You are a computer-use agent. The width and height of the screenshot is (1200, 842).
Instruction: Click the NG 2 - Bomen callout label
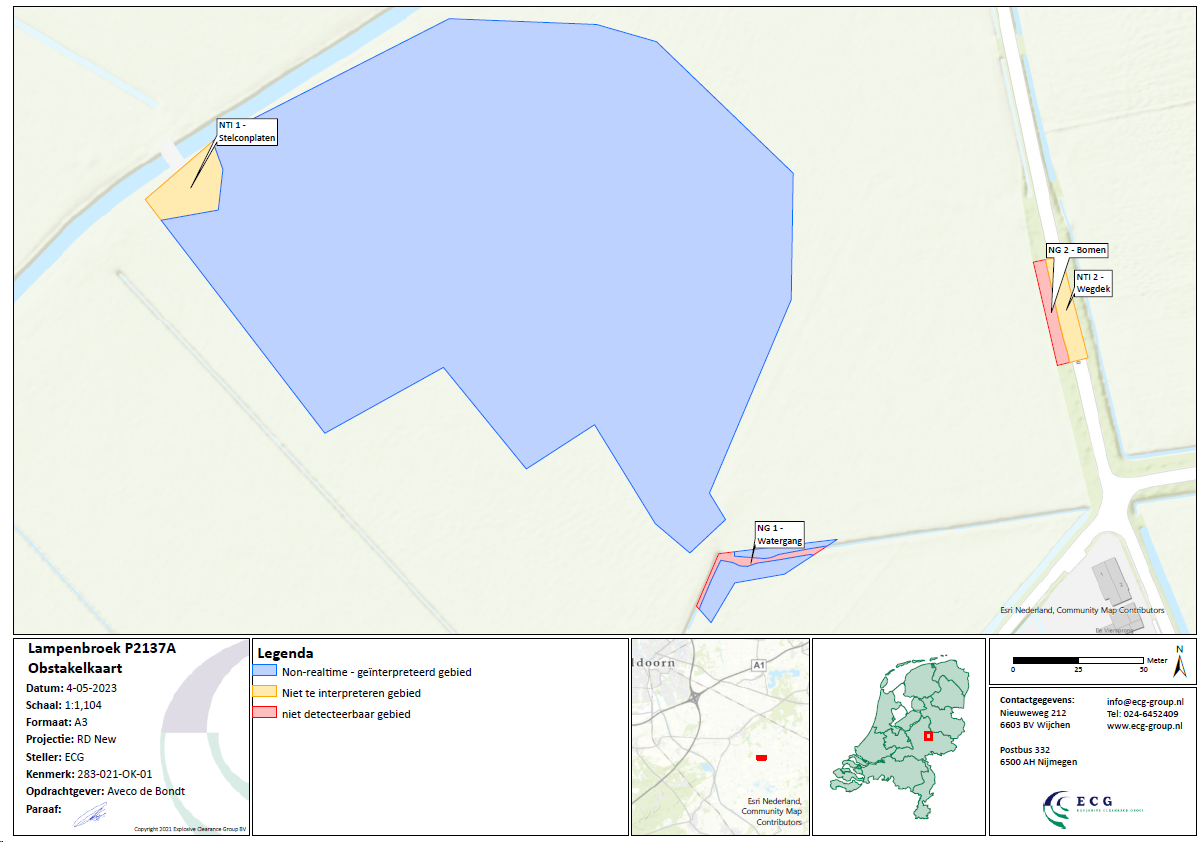click(x=1077, y=250)
